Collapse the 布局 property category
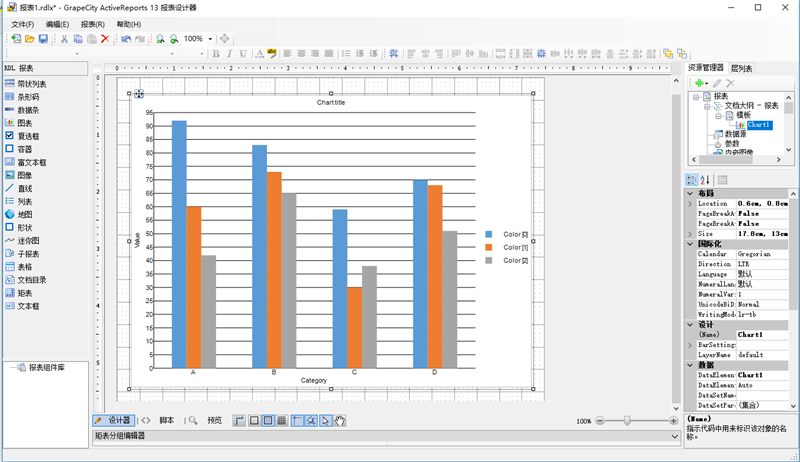This screenshot has width=800, height=462. click(x=691, y=192)
